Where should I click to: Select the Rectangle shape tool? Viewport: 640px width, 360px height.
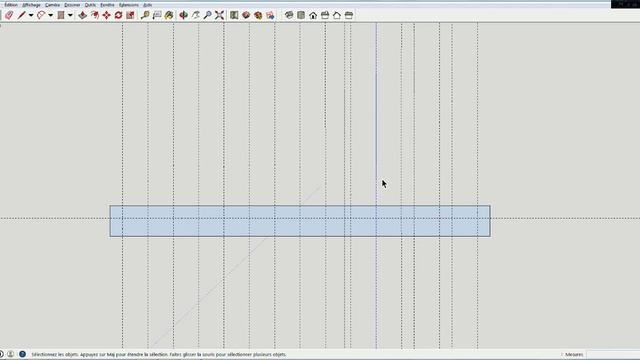(x=61, y=15)
